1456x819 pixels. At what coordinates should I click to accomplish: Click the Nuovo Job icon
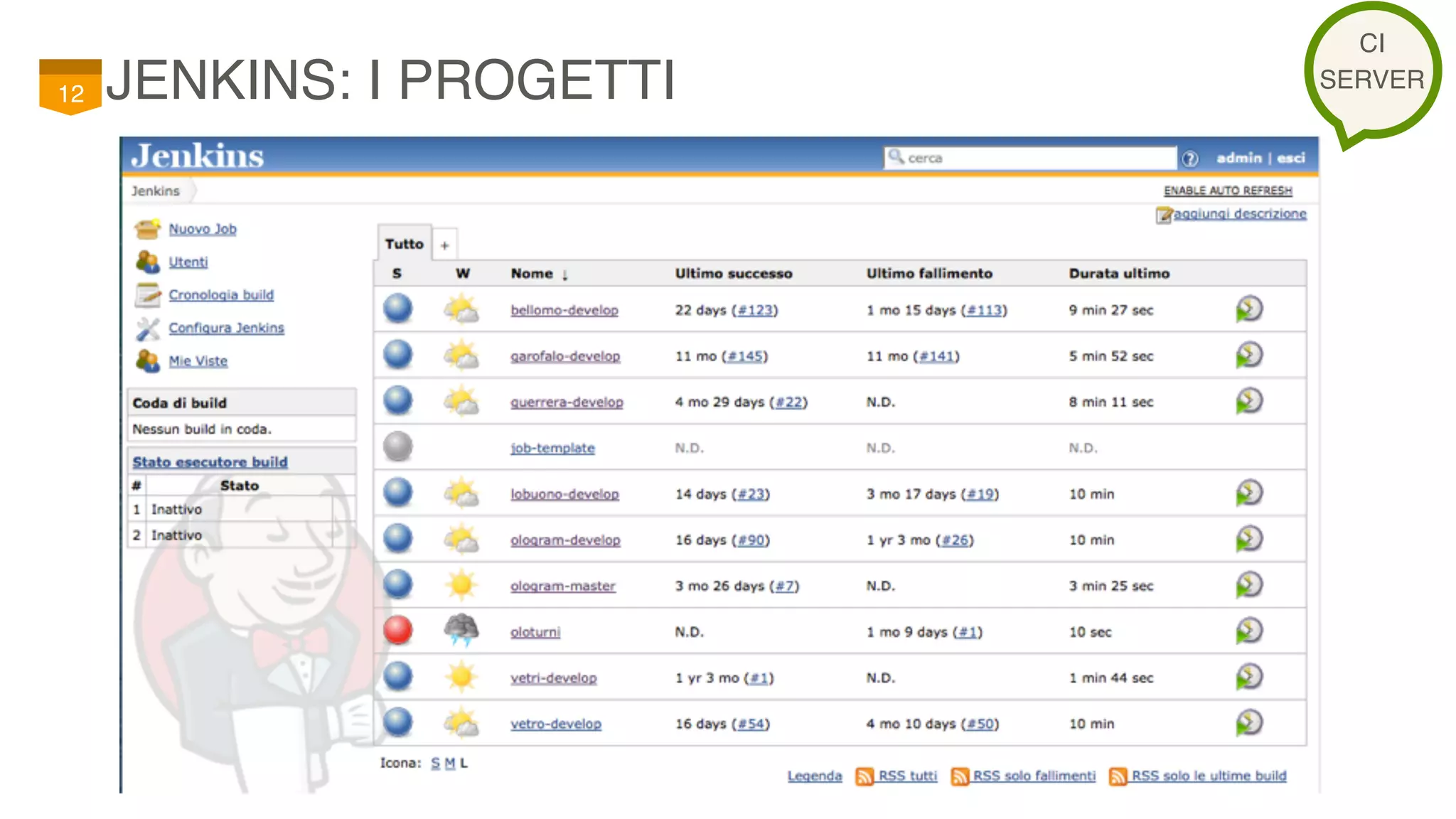[148, 229]
